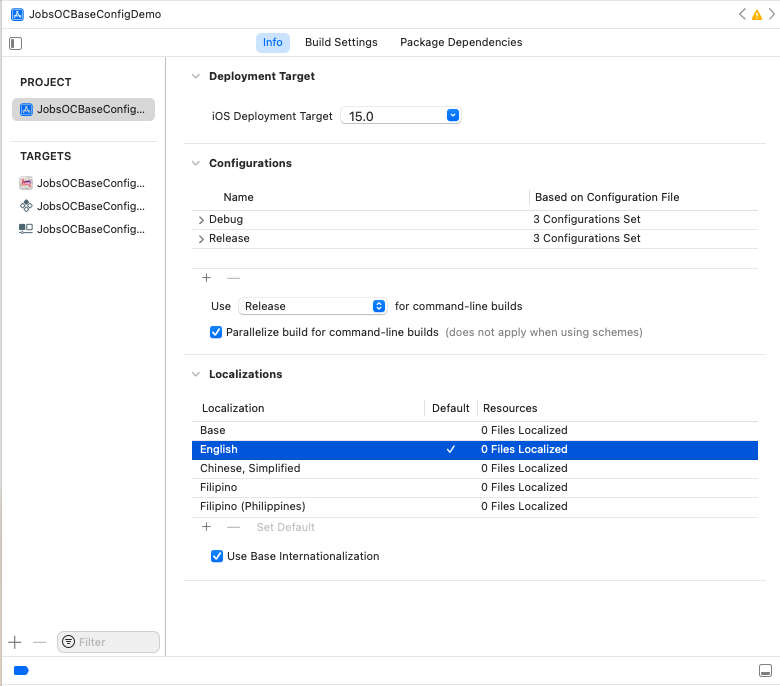This screenshot has width=780, height=686.
Task: Click the disabled Set Default button
Action: pos(286,527)
